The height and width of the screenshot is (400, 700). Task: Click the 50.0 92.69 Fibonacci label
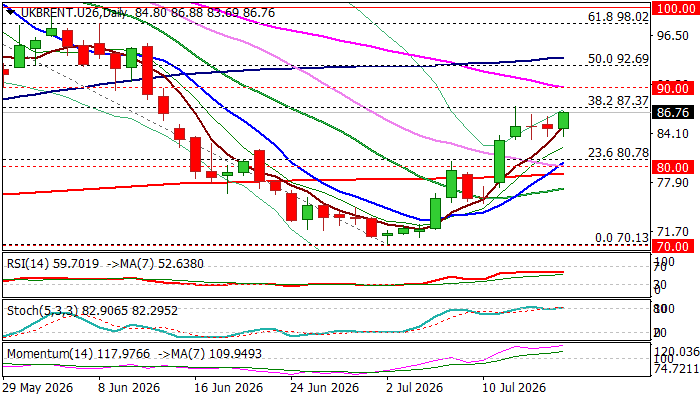618,58
